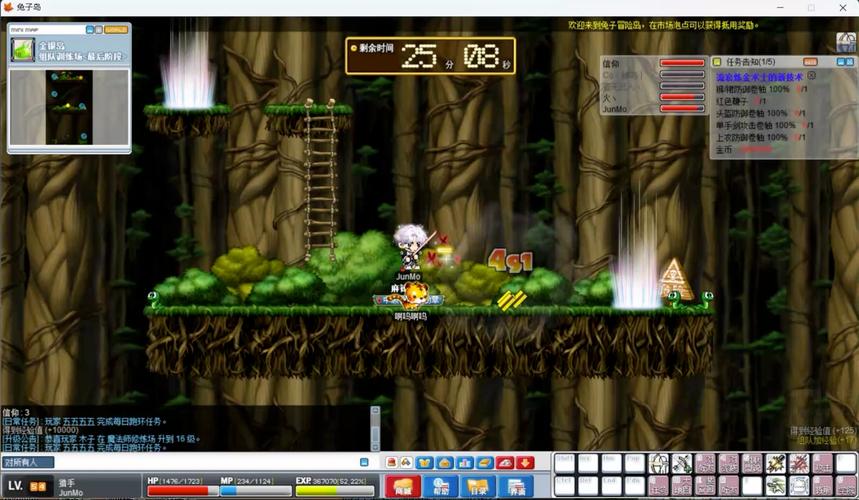
Task: Click the 帮助 help button
Action: tap(441, 487)
